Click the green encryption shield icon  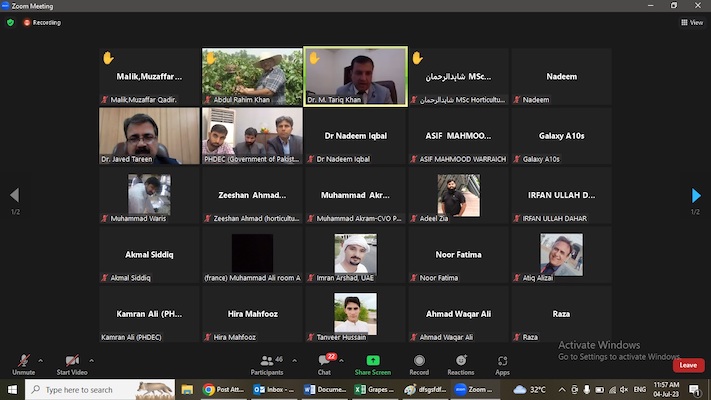tap(10, 22)
